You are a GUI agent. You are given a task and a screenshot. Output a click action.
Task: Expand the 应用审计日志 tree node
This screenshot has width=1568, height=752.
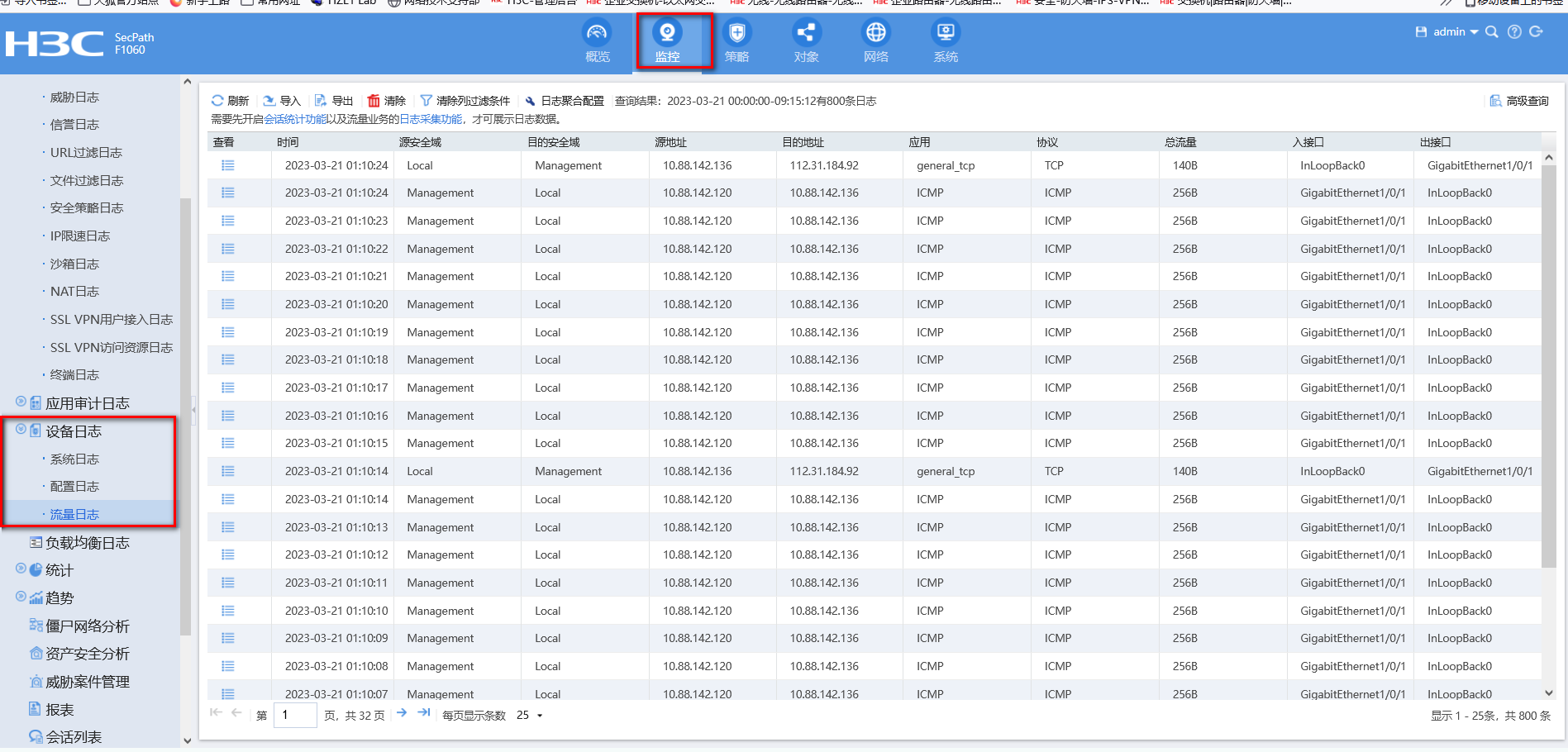tap(21, 402)
